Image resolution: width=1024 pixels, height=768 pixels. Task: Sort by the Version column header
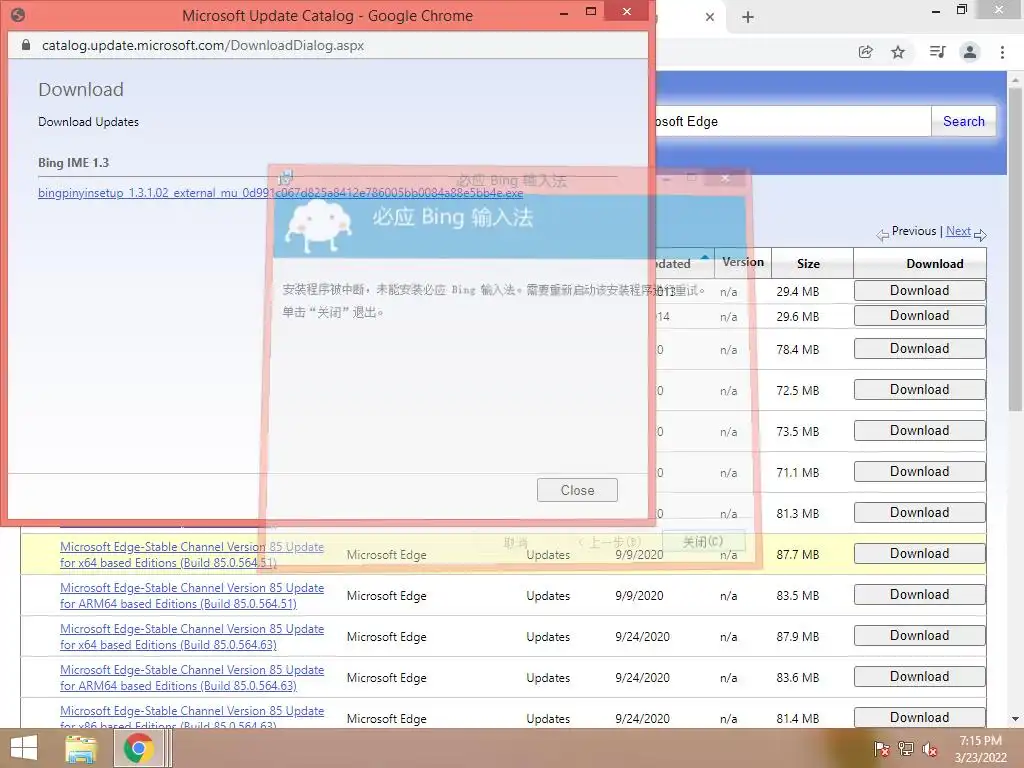point(743,263)
